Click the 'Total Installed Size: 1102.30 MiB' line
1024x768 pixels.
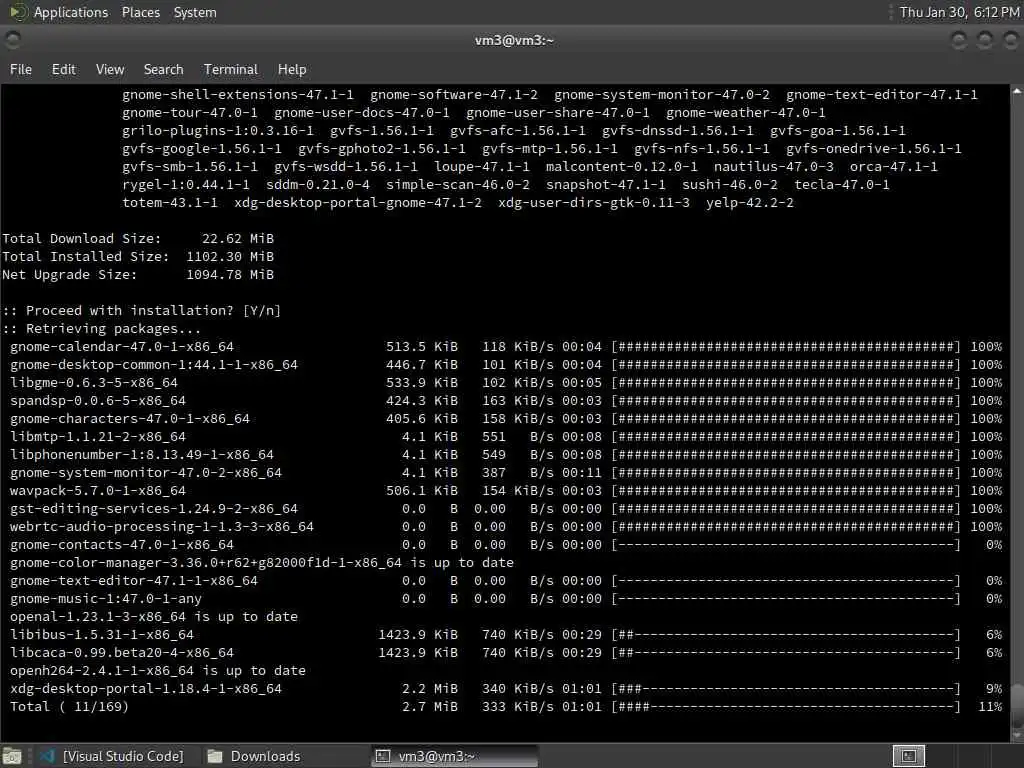138,257
